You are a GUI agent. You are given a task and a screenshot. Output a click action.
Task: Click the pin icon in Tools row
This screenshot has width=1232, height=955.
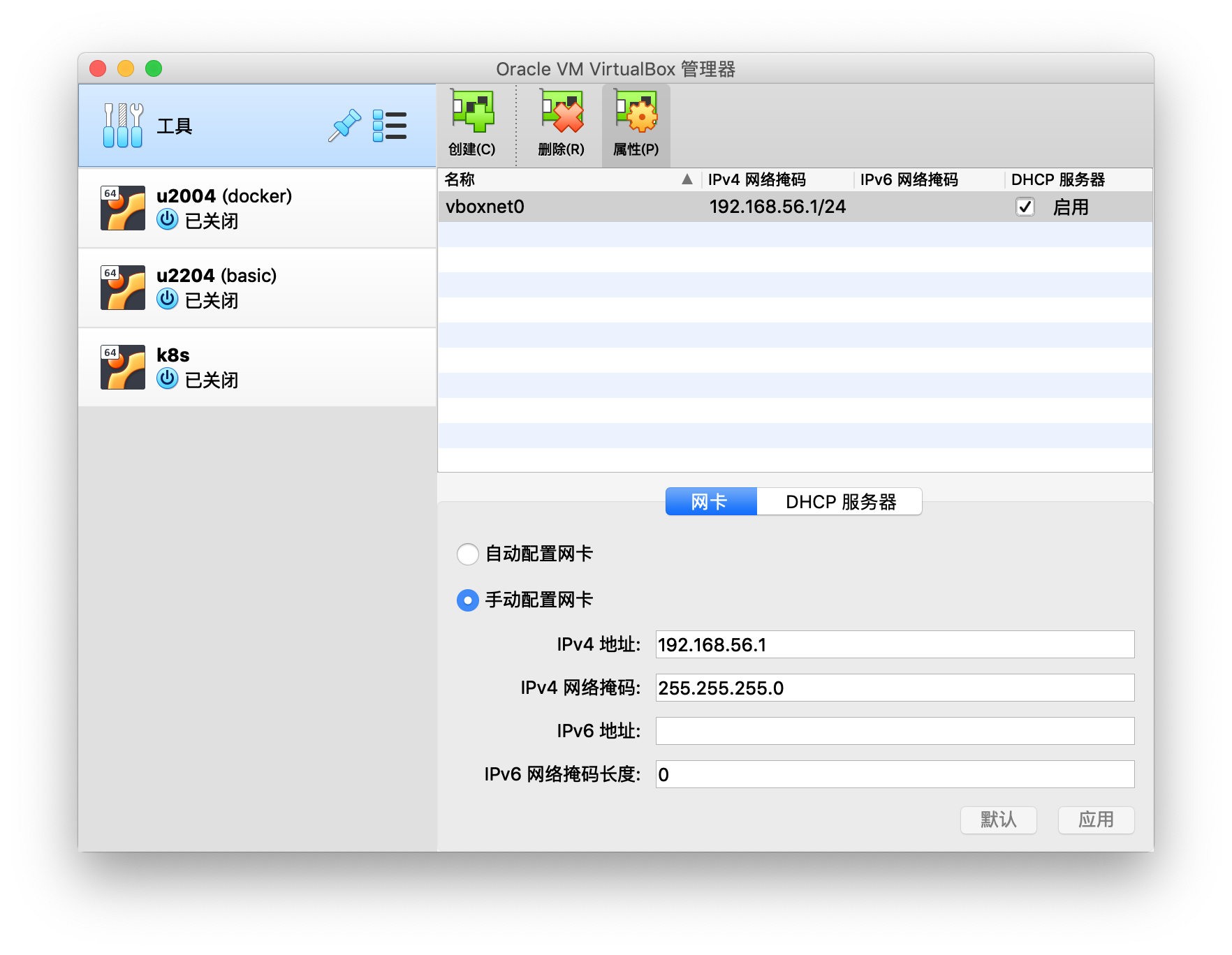tap(344, 126)
